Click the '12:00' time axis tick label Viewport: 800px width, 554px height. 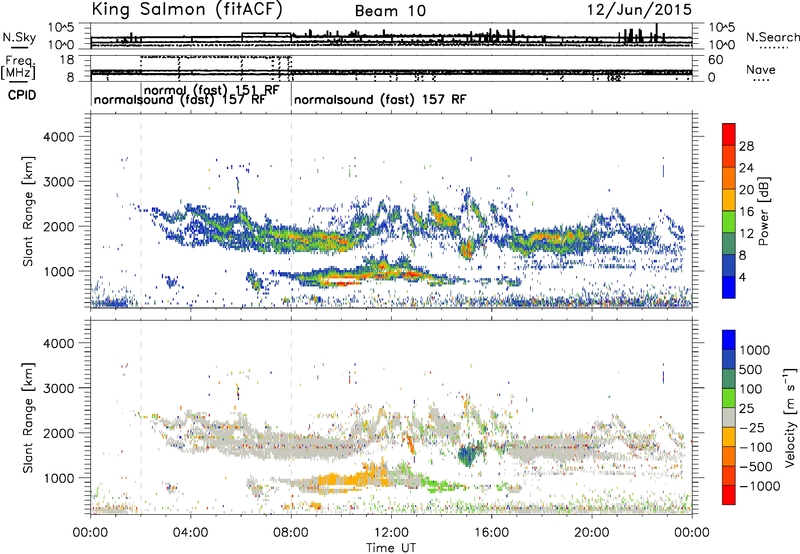pos(391,533)
